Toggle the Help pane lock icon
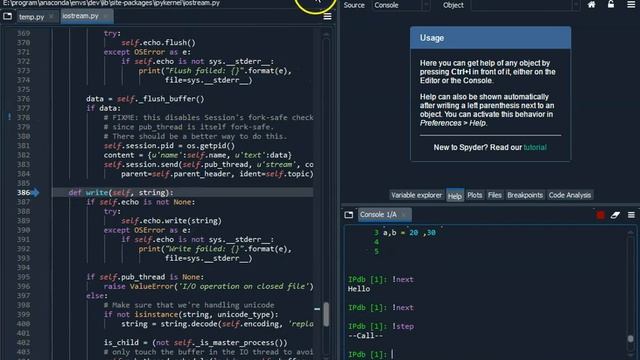This screenshot has height=360, width=640. point(611,5)
